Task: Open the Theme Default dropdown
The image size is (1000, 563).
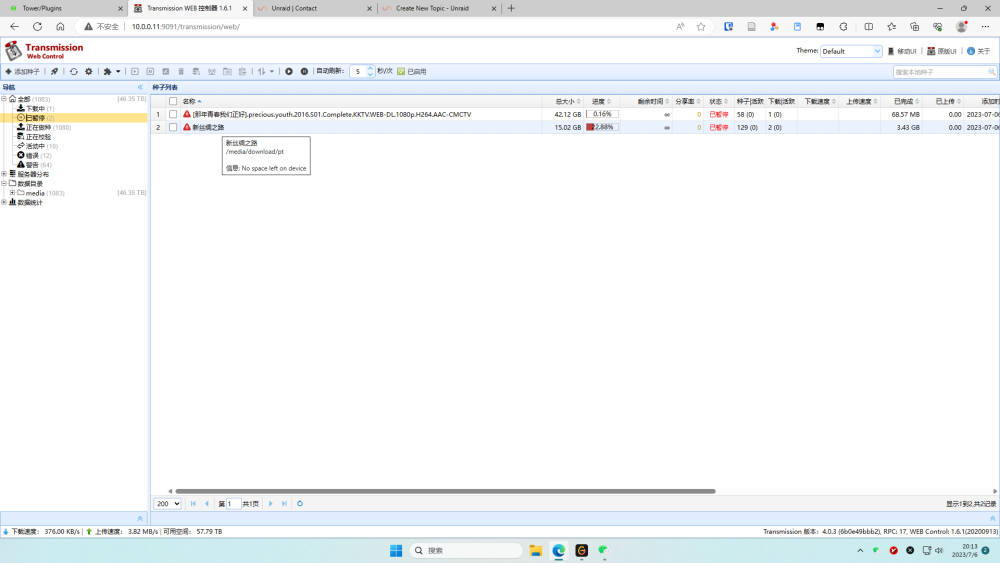Action: 851,51
